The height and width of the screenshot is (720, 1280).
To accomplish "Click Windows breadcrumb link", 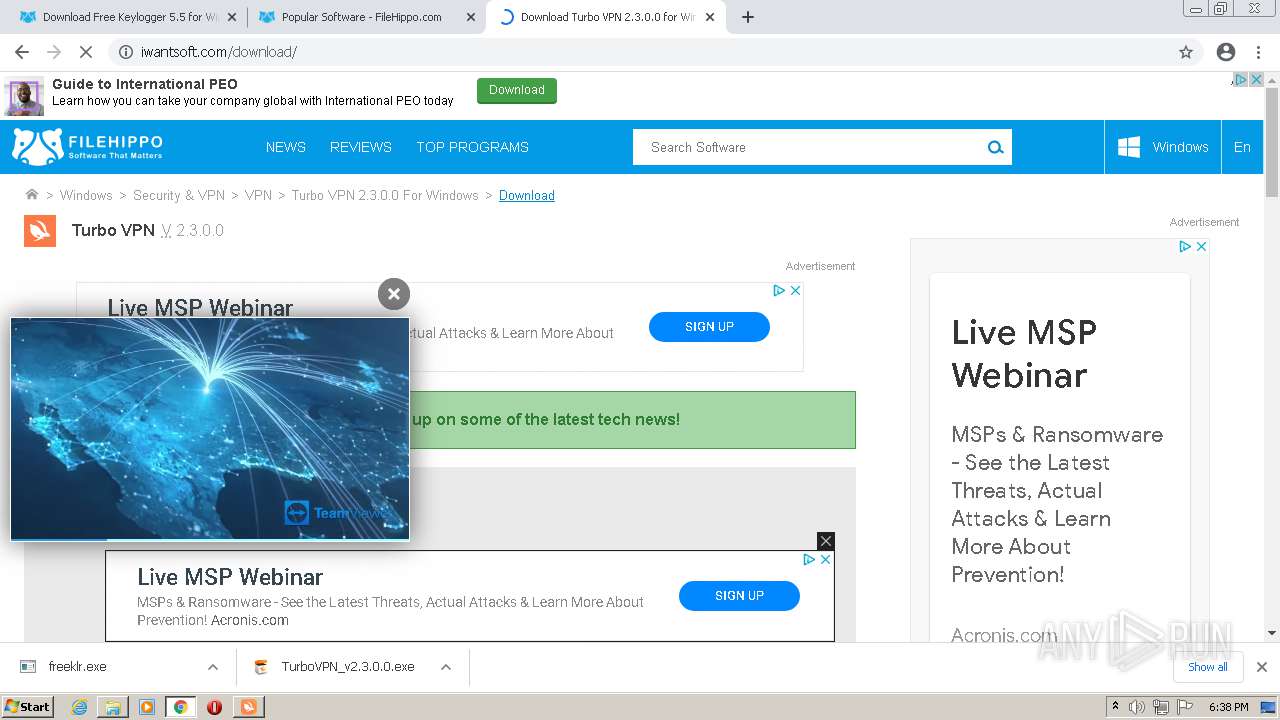I will tap(86, 195).
